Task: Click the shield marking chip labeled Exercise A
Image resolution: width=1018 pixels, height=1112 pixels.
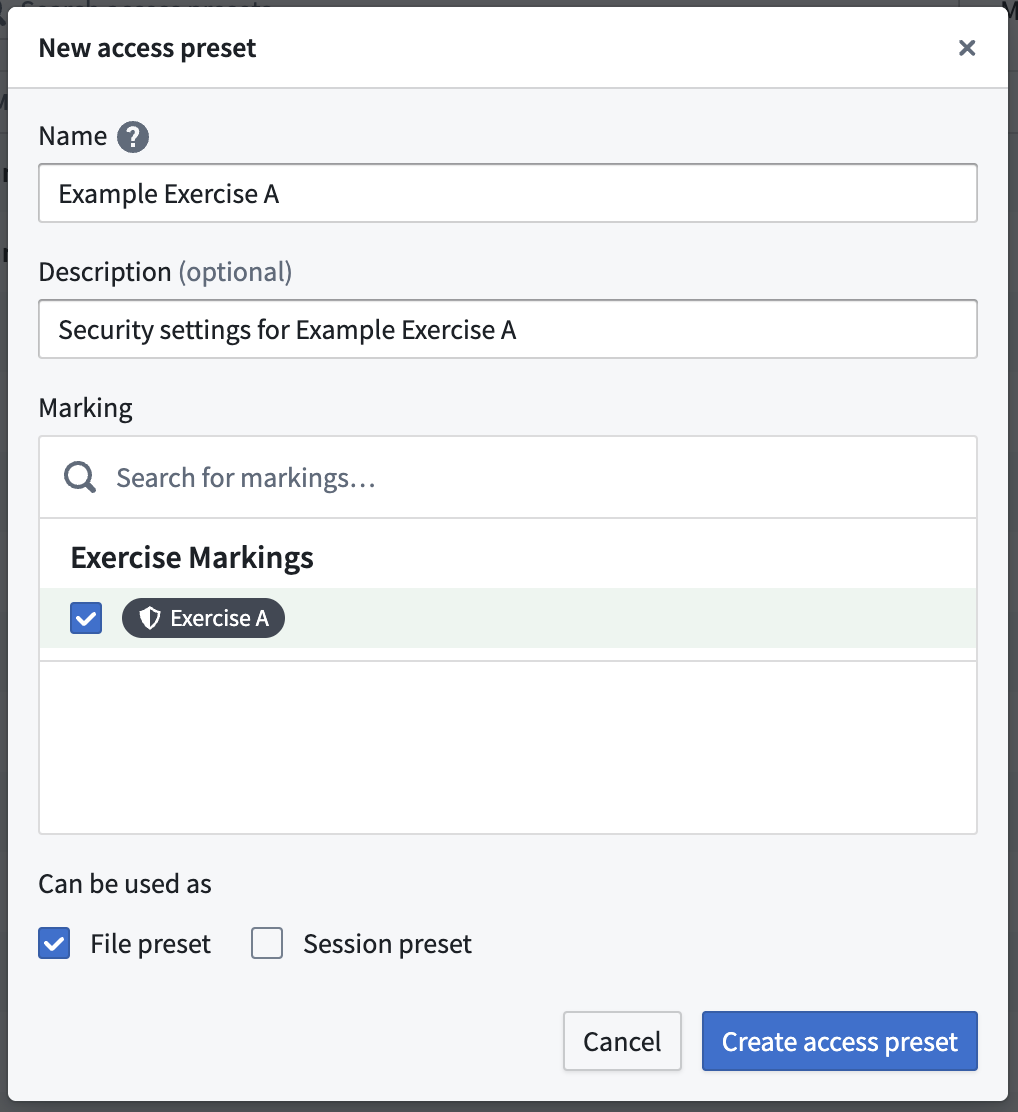Action: [203, 618]
